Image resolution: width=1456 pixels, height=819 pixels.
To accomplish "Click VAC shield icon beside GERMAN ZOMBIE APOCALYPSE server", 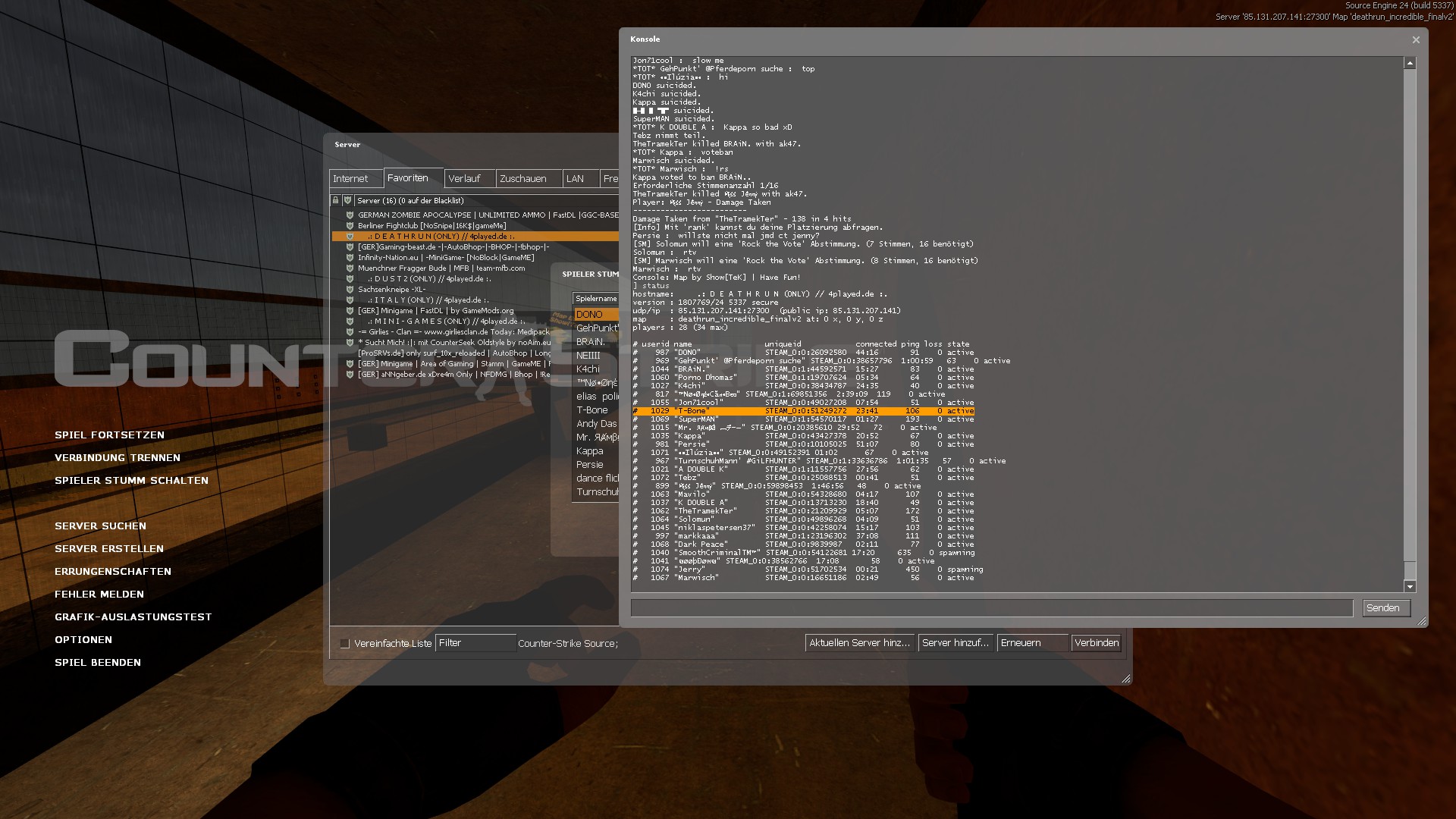I will (x=350, y=215).
